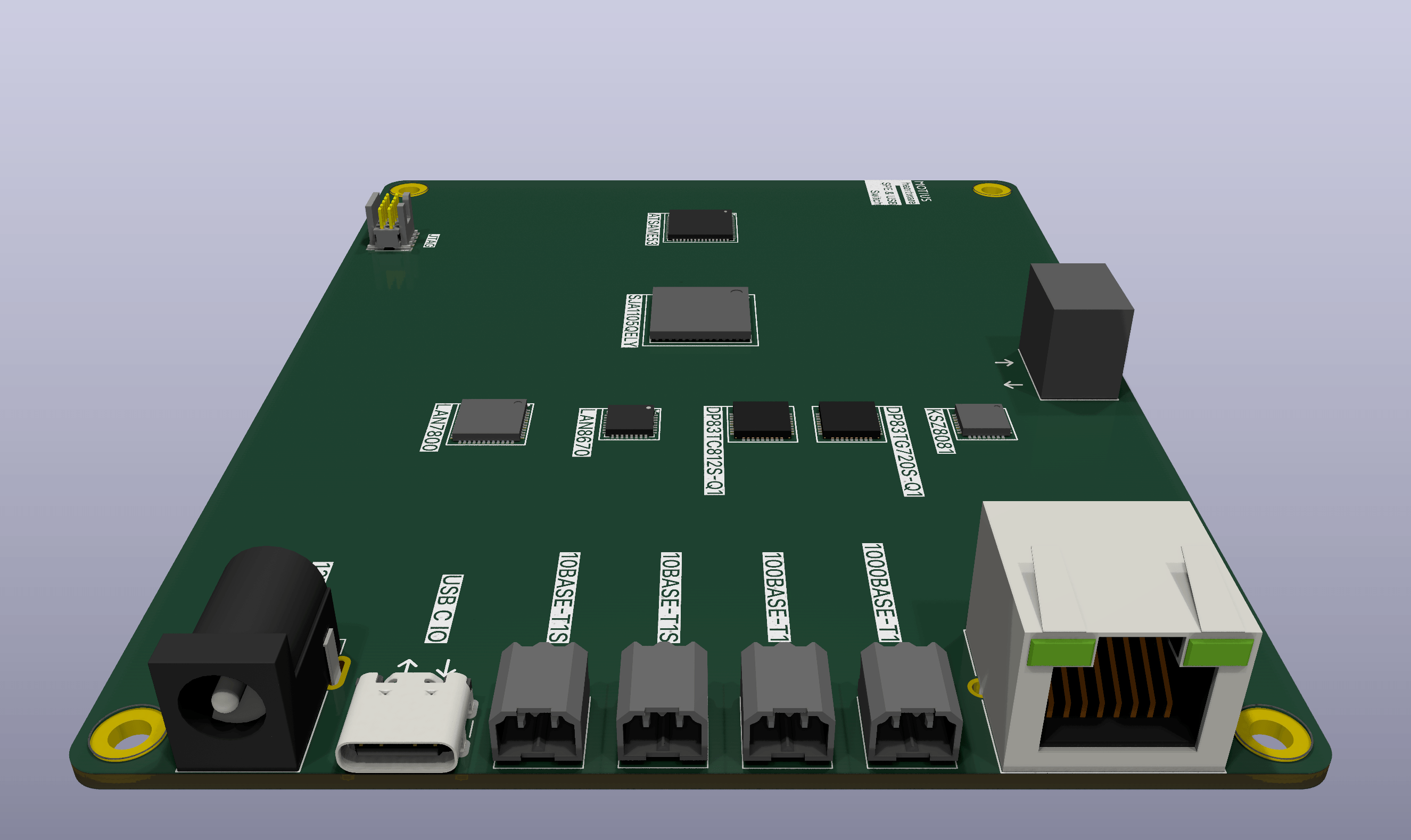Select the DP83TG720S-Q1 silkscreen text

pyautogui.click(x=904, y=451)
